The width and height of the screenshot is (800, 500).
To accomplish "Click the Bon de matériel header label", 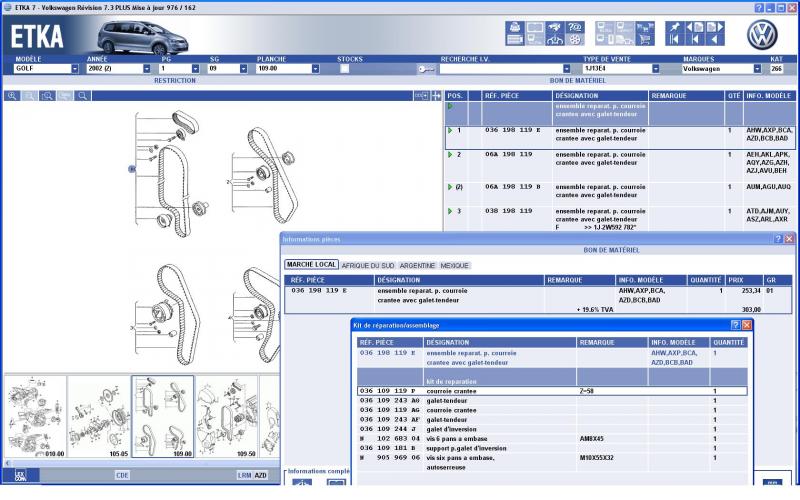I will click(x=578, y=81).
